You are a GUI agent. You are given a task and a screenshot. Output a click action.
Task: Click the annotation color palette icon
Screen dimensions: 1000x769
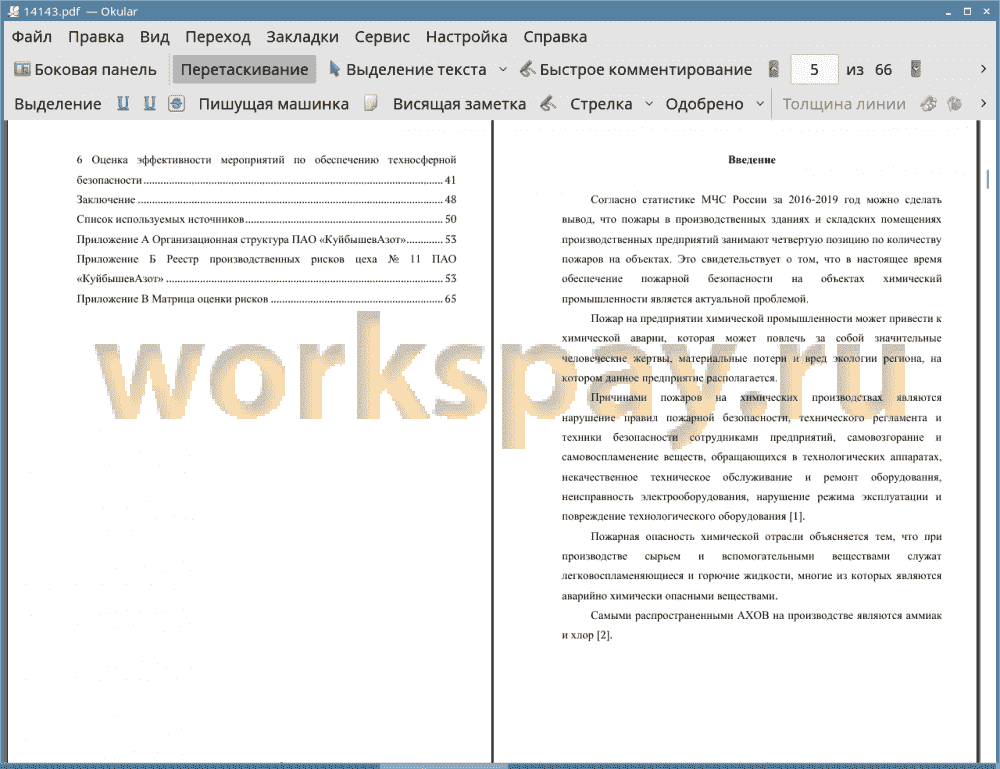(x=929, y=103)
